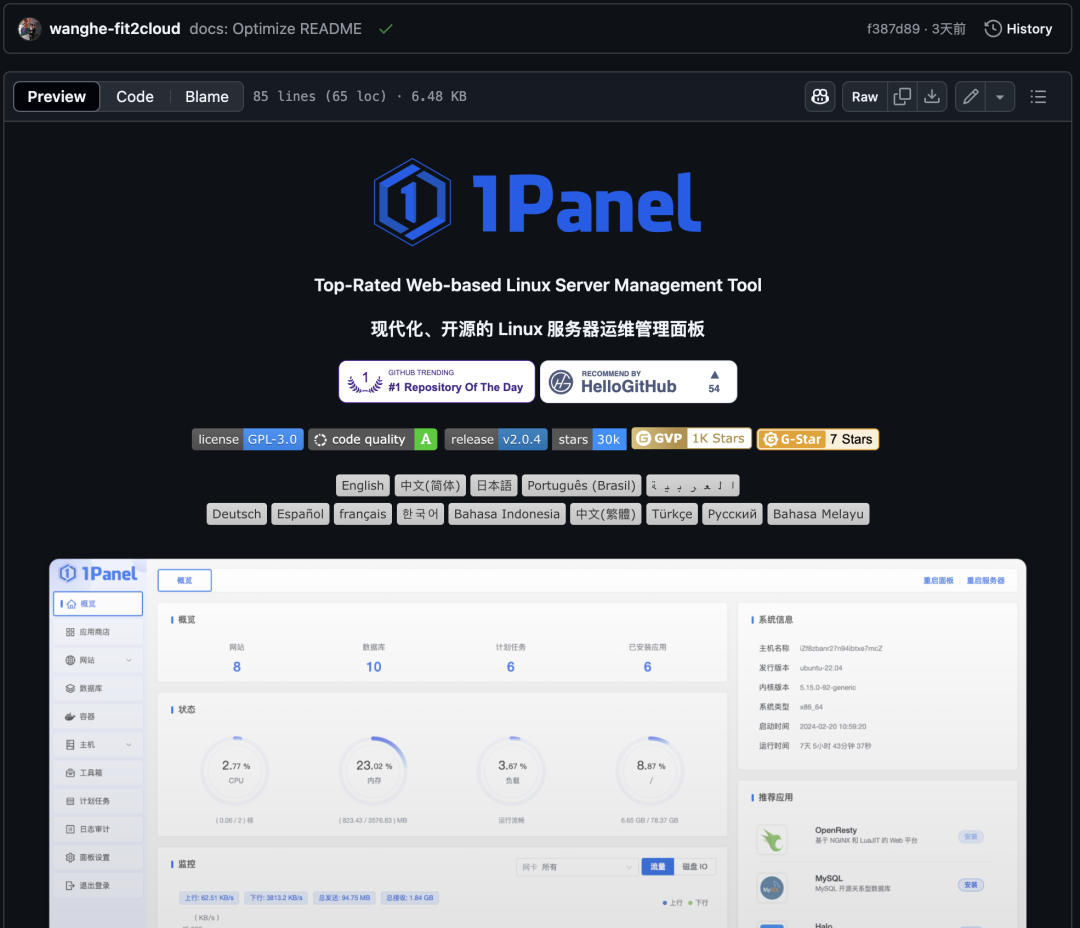Click the pencil edit file icon
1080x928 pixels.
969,97
